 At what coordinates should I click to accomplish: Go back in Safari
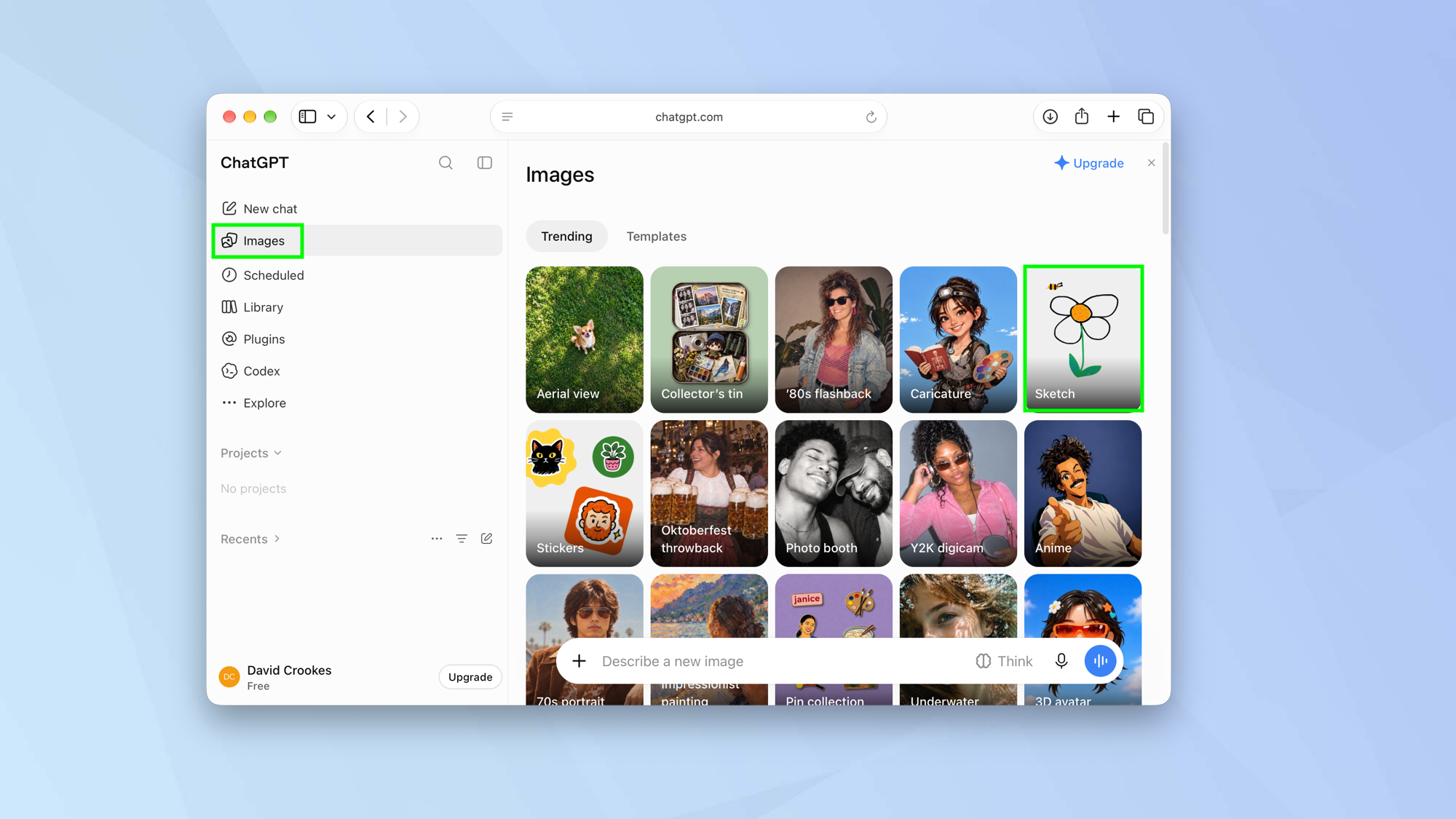(371, 116)
